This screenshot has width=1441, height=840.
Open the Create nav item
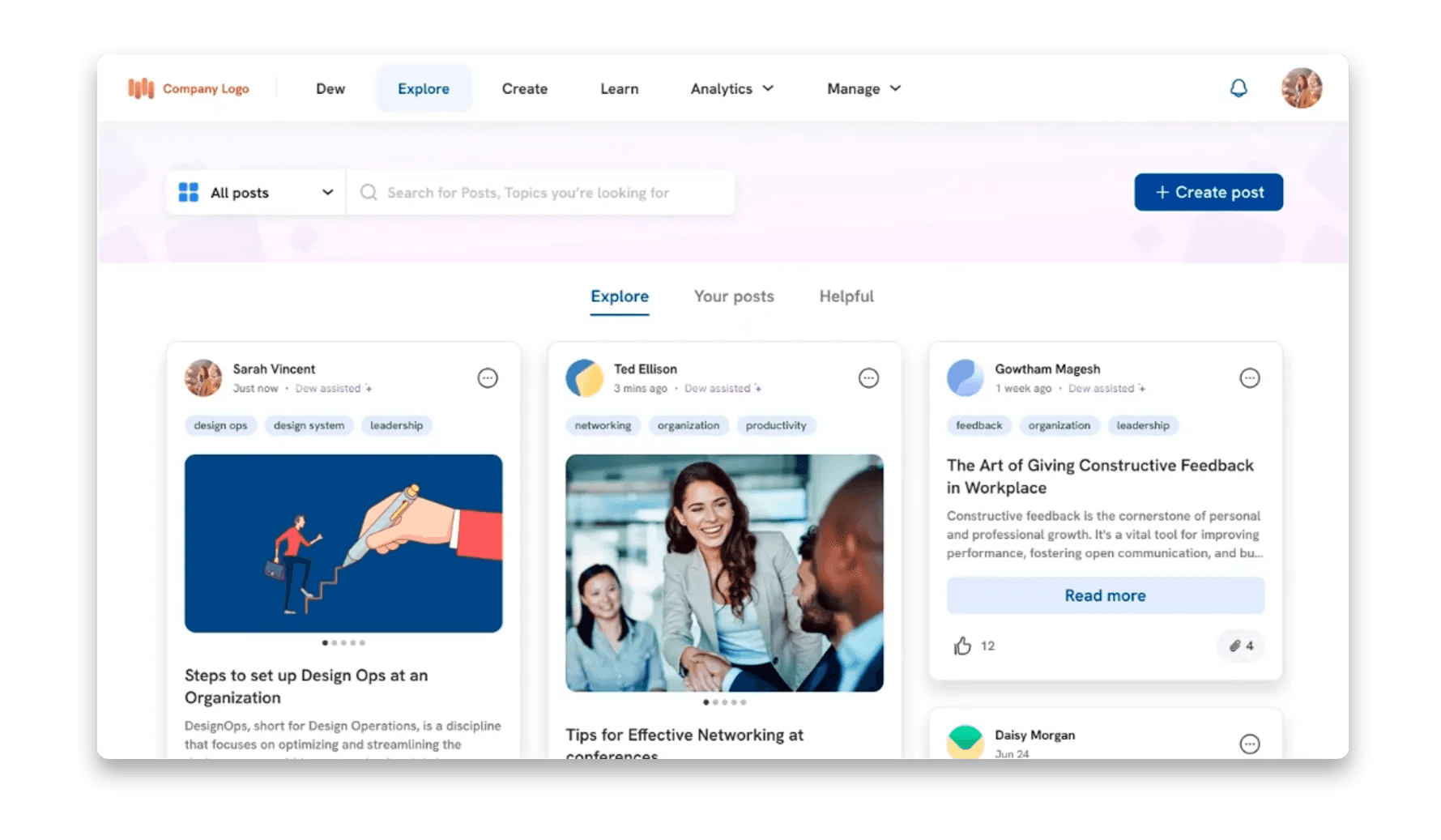[x=525, y=88]
